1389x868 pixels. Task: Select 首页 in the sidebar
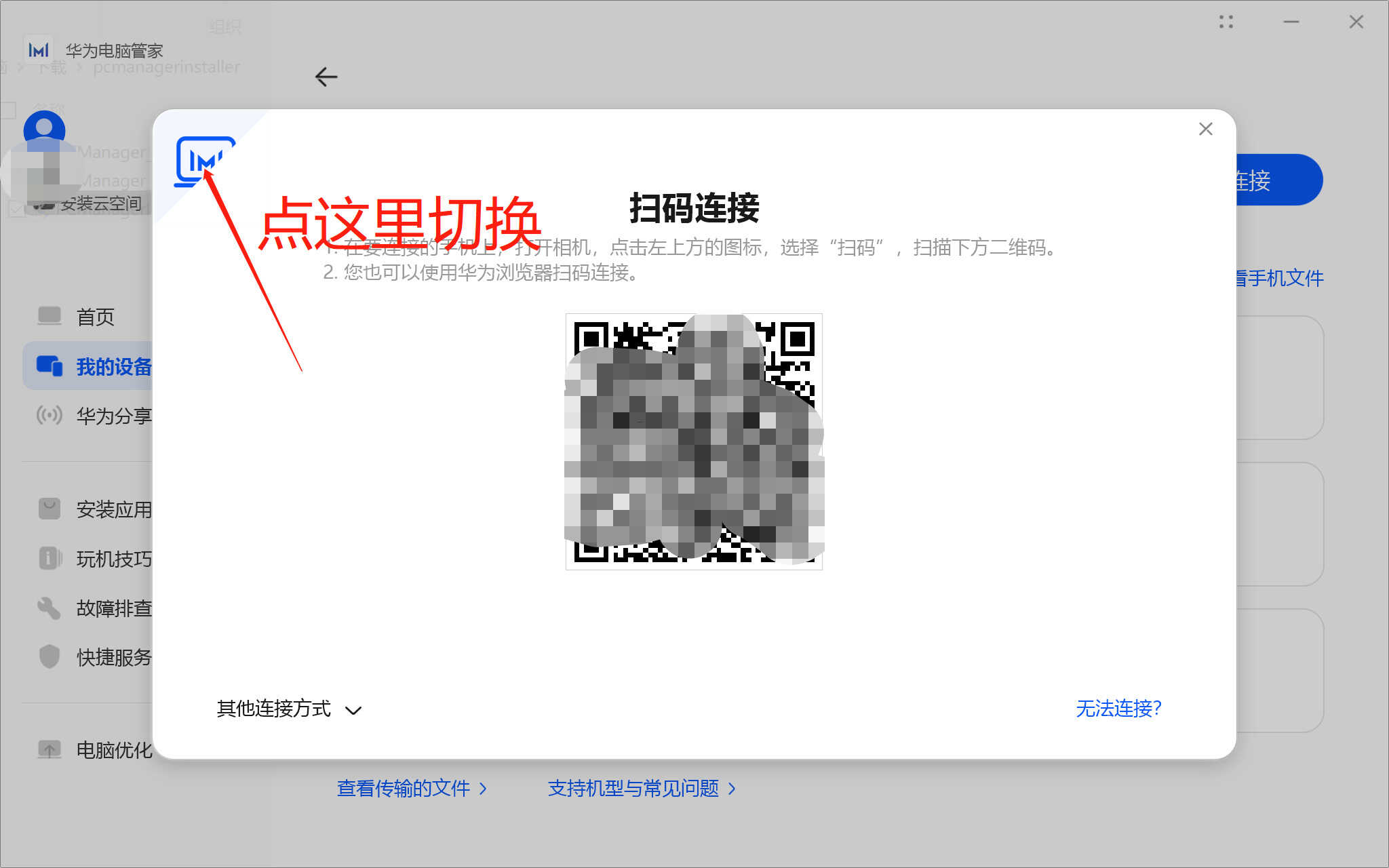click(88, 317)
